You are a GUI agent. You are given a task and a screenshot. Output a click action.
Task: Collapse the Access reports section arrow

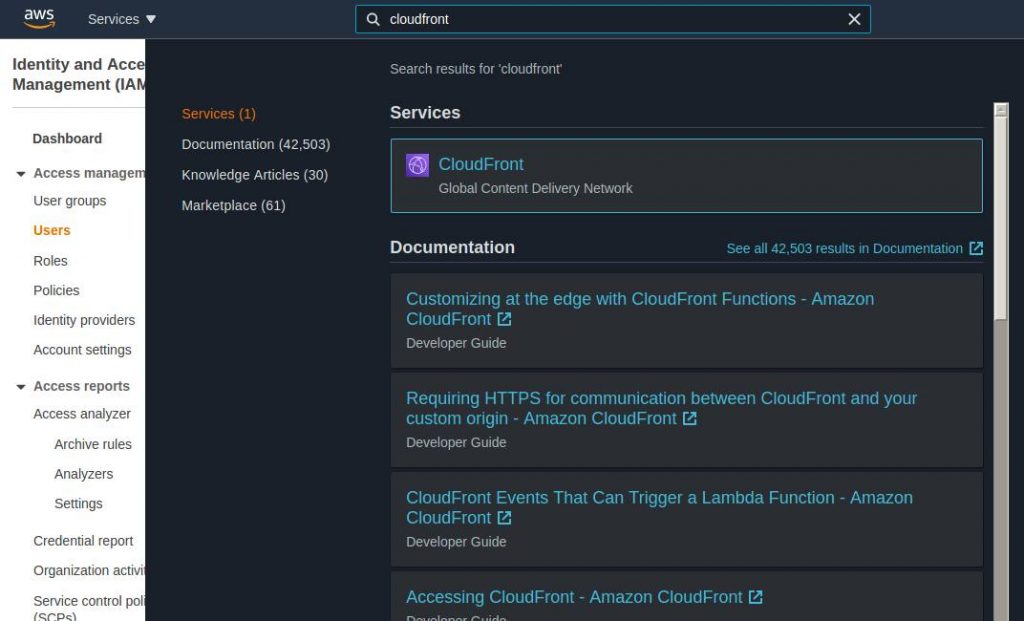21,387
